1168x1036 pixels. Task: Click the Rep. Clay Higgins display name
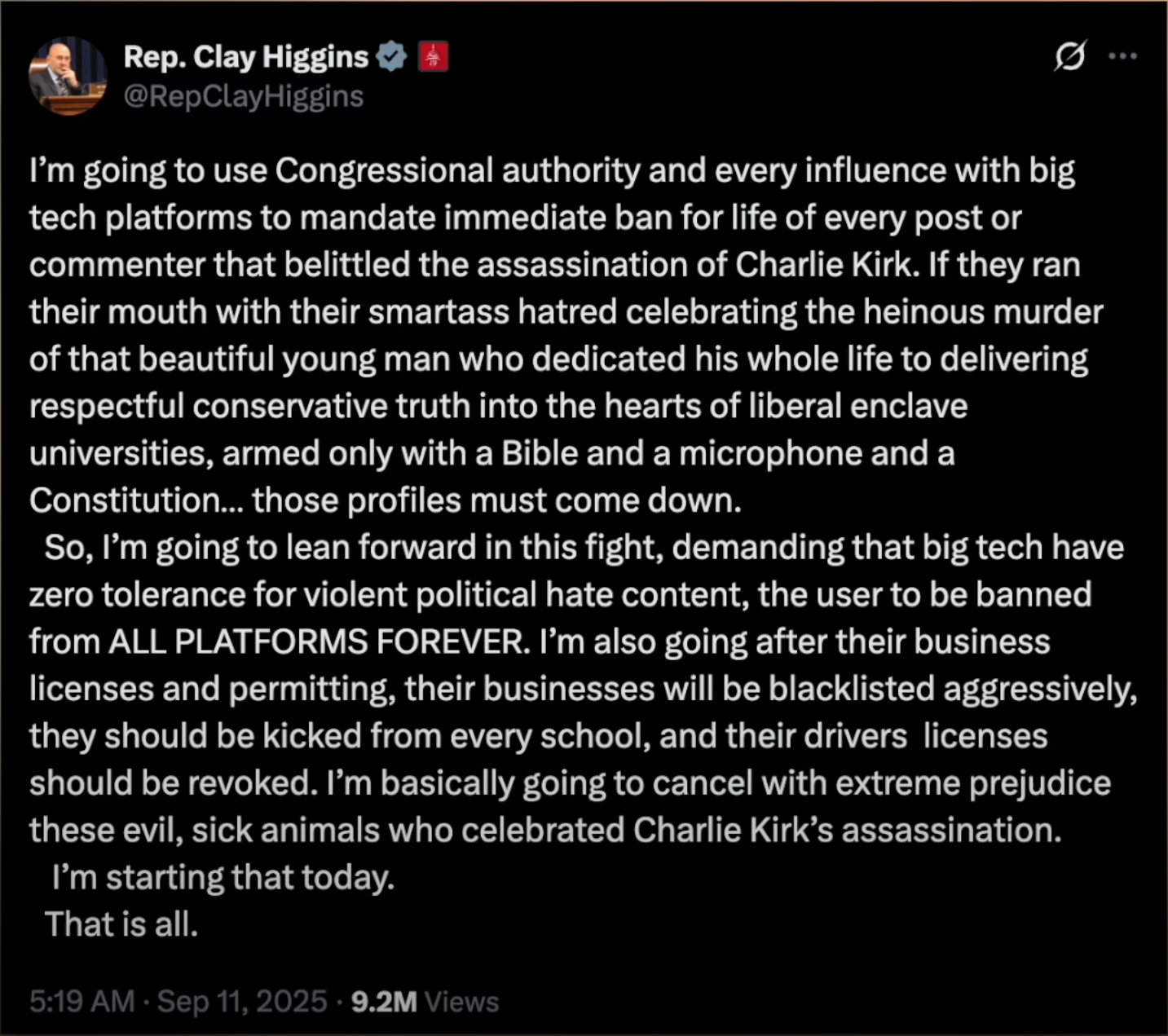click(x=245, y=57)
